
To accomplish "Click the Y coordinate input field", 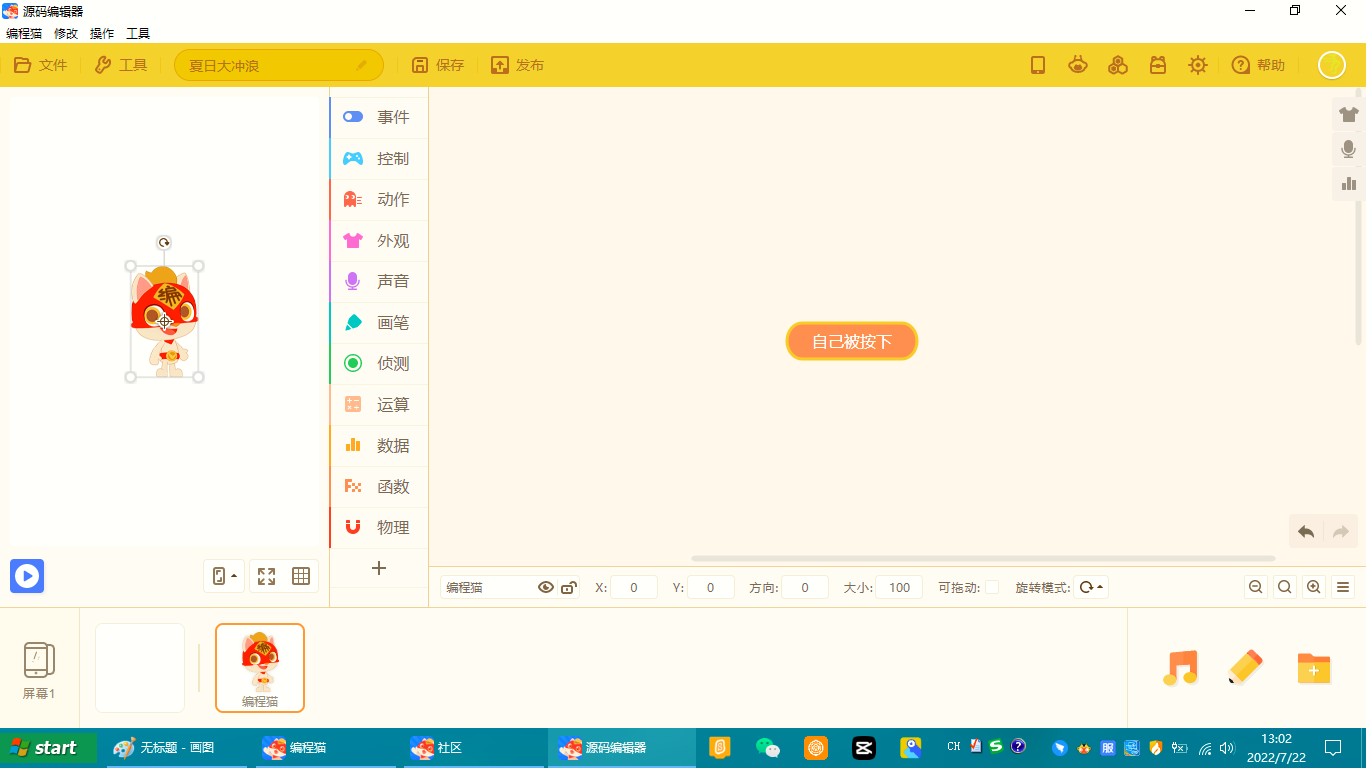I will pos(711,587).
